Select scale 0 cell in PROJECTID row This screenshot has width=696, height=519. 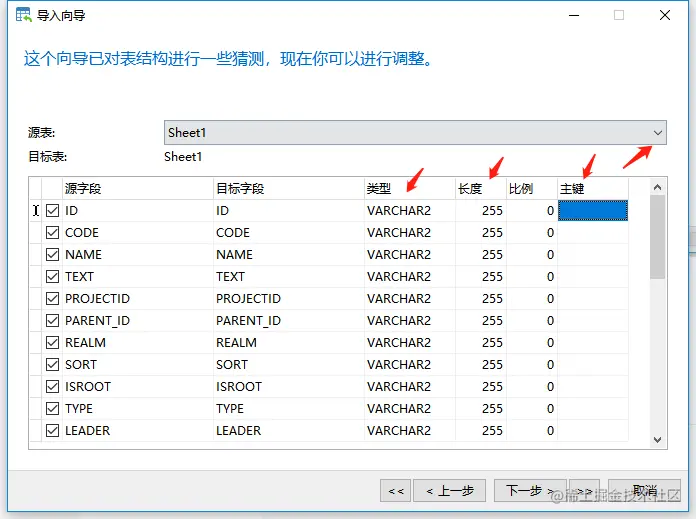coord(532,298)
